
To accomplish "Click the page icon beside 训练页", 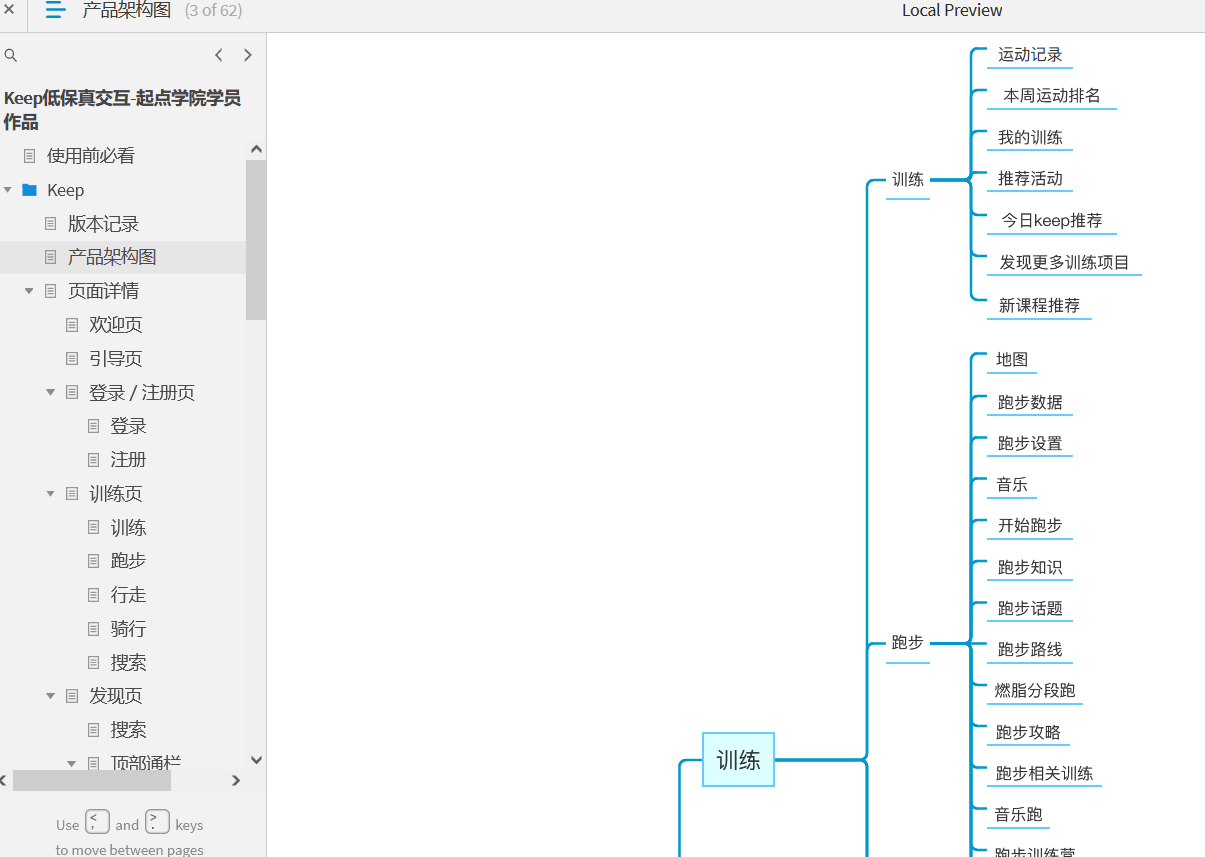I will click(x=71, y=494).
